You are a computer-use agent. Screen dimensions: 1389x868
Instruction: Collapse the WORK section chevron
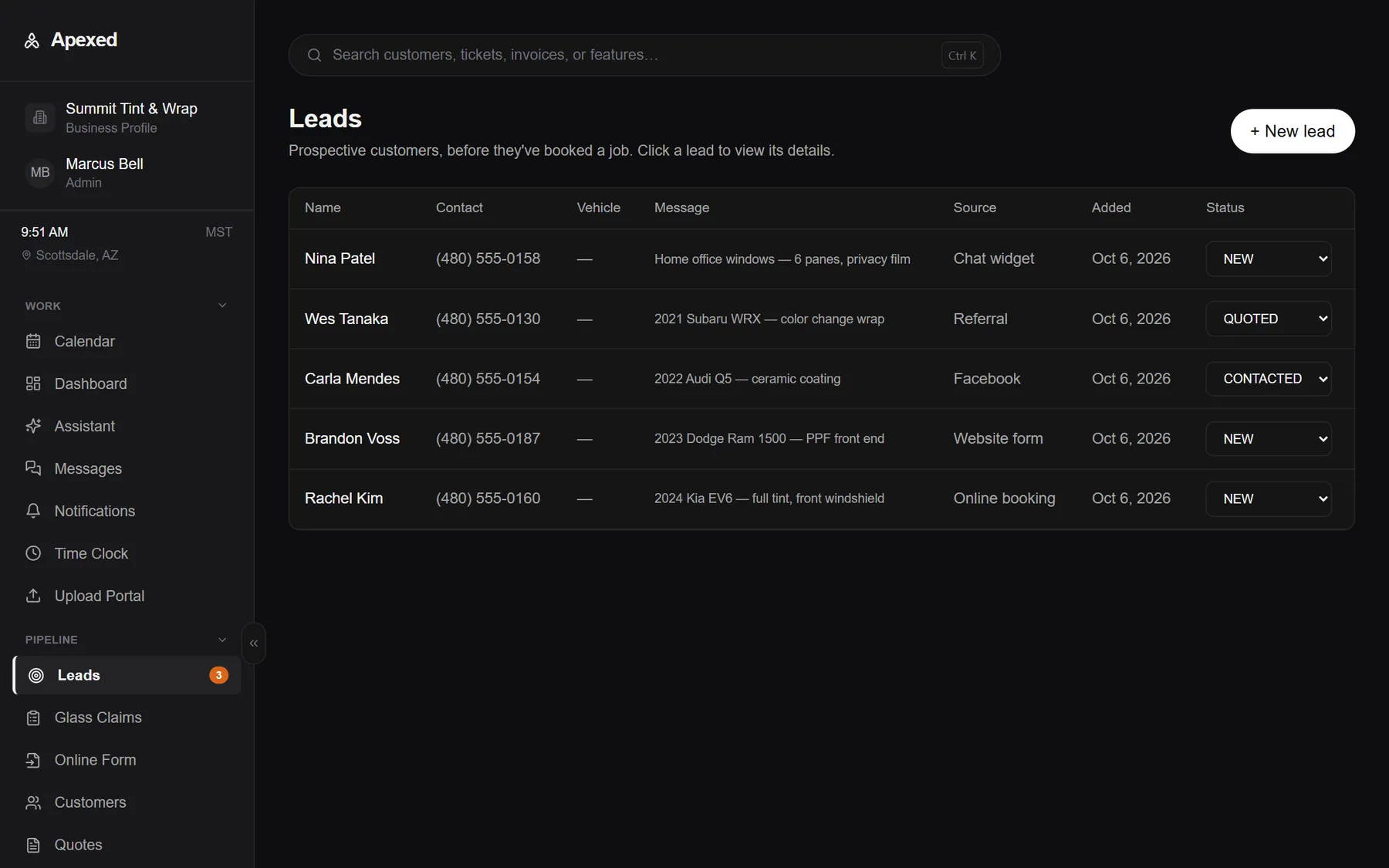222,306
